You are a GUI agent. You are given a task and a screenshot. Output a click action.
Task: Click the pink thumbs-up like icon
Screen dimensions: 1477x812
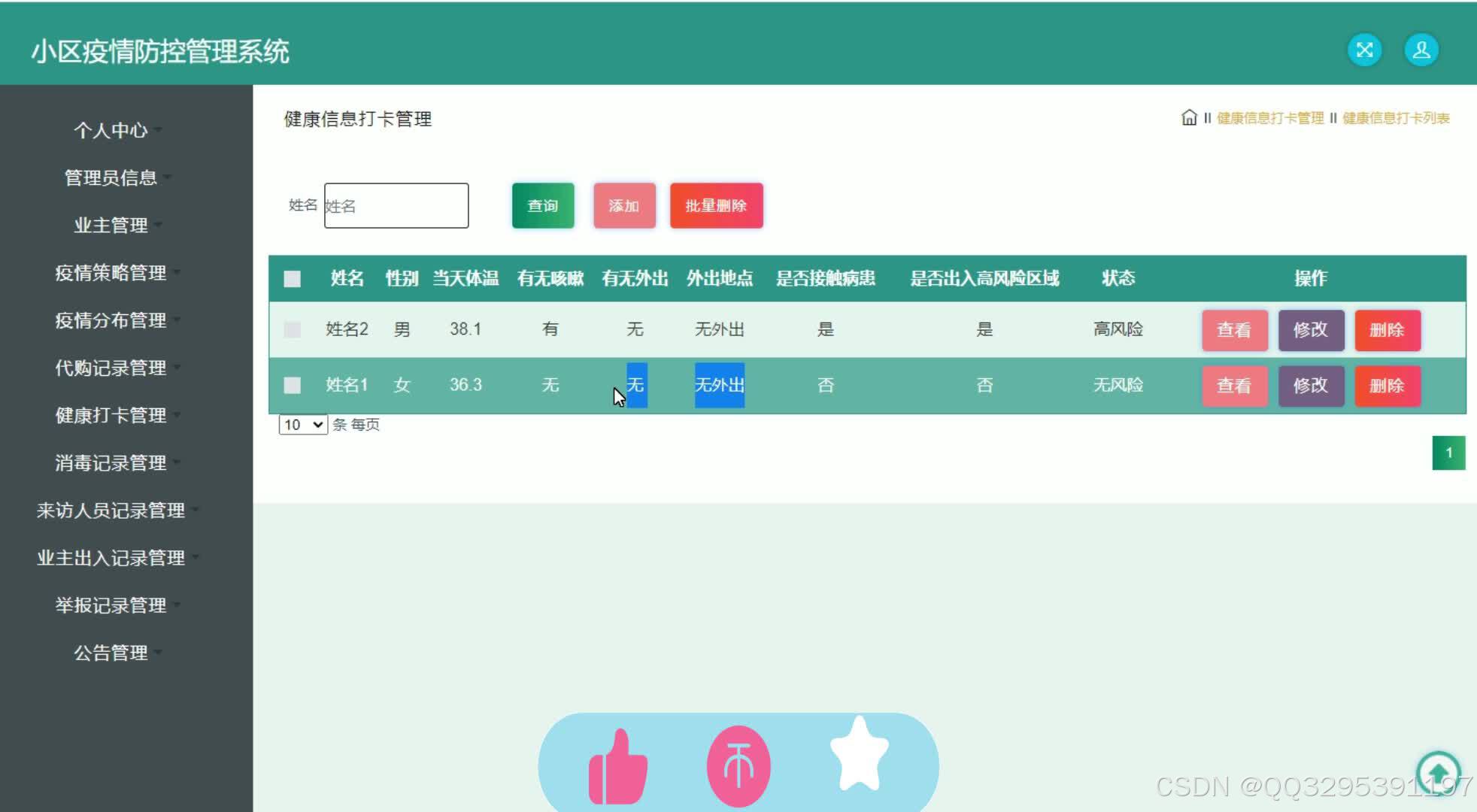618,767
